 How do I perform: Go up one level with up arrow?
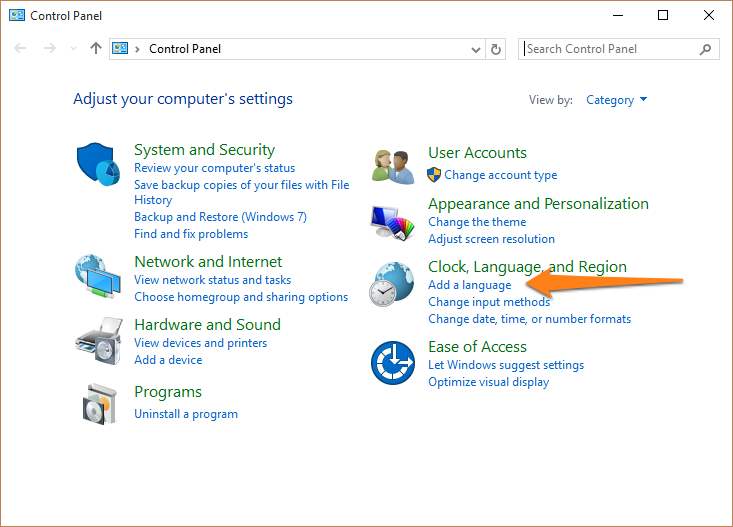tap(96, 48)
